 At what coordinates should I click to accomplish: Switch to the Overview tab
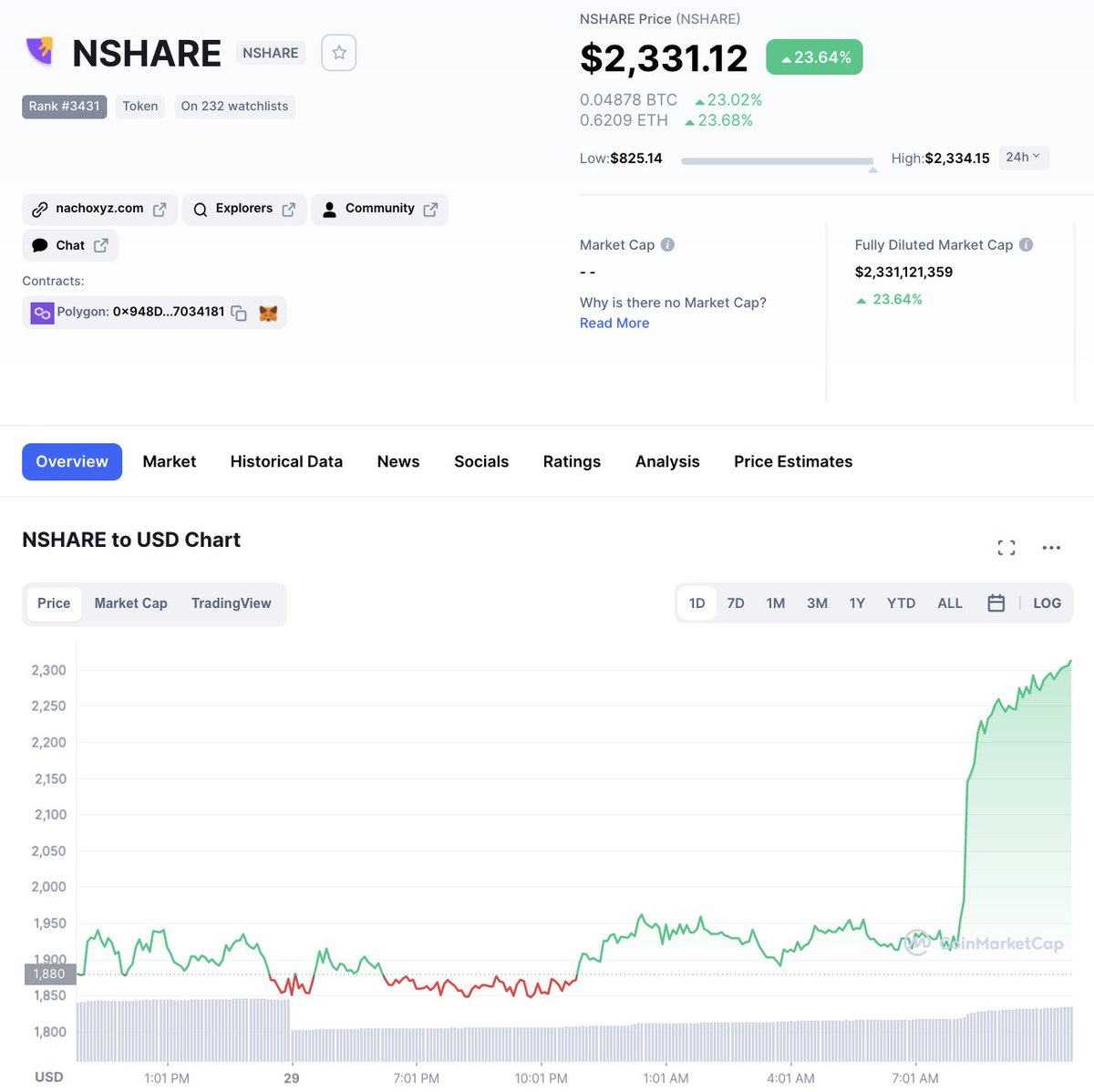point(72,461)
